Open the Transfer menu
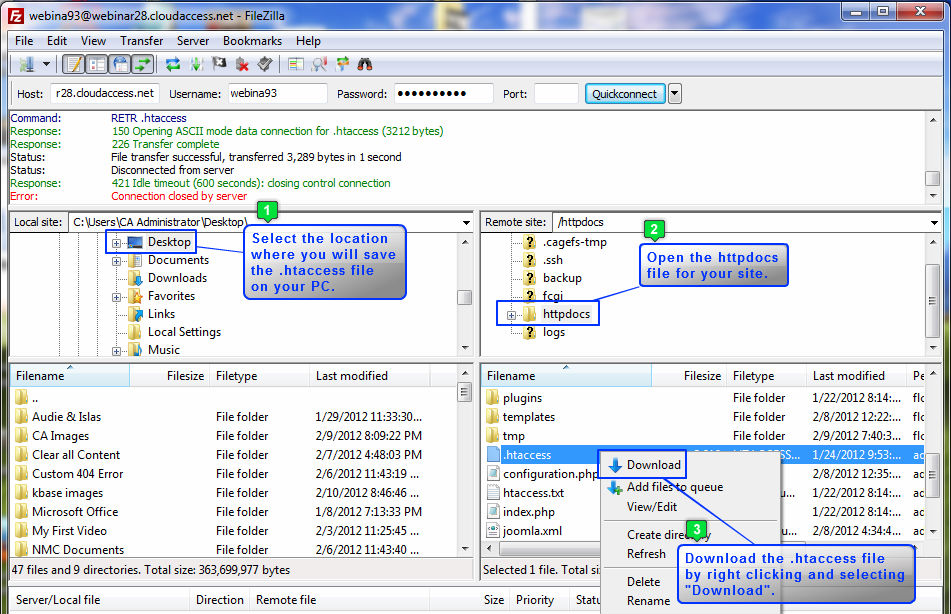The width and height of the screenshot is (951, 614). point(141,41)
